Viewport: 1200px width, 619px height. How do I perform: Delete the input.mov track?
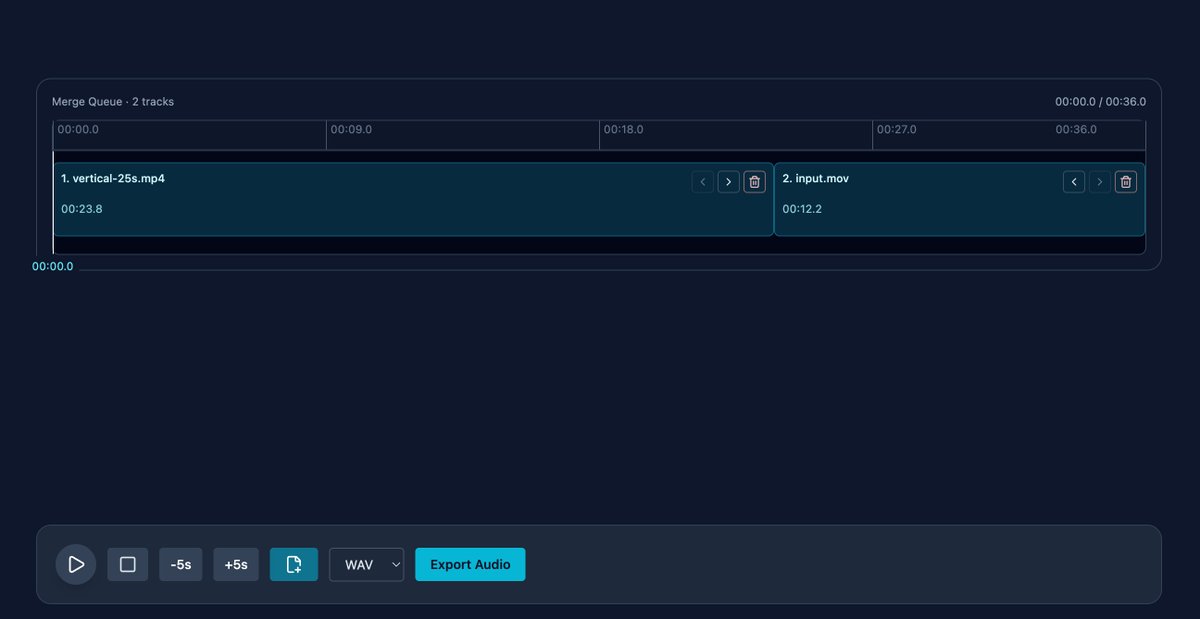tap(1126, 181)
